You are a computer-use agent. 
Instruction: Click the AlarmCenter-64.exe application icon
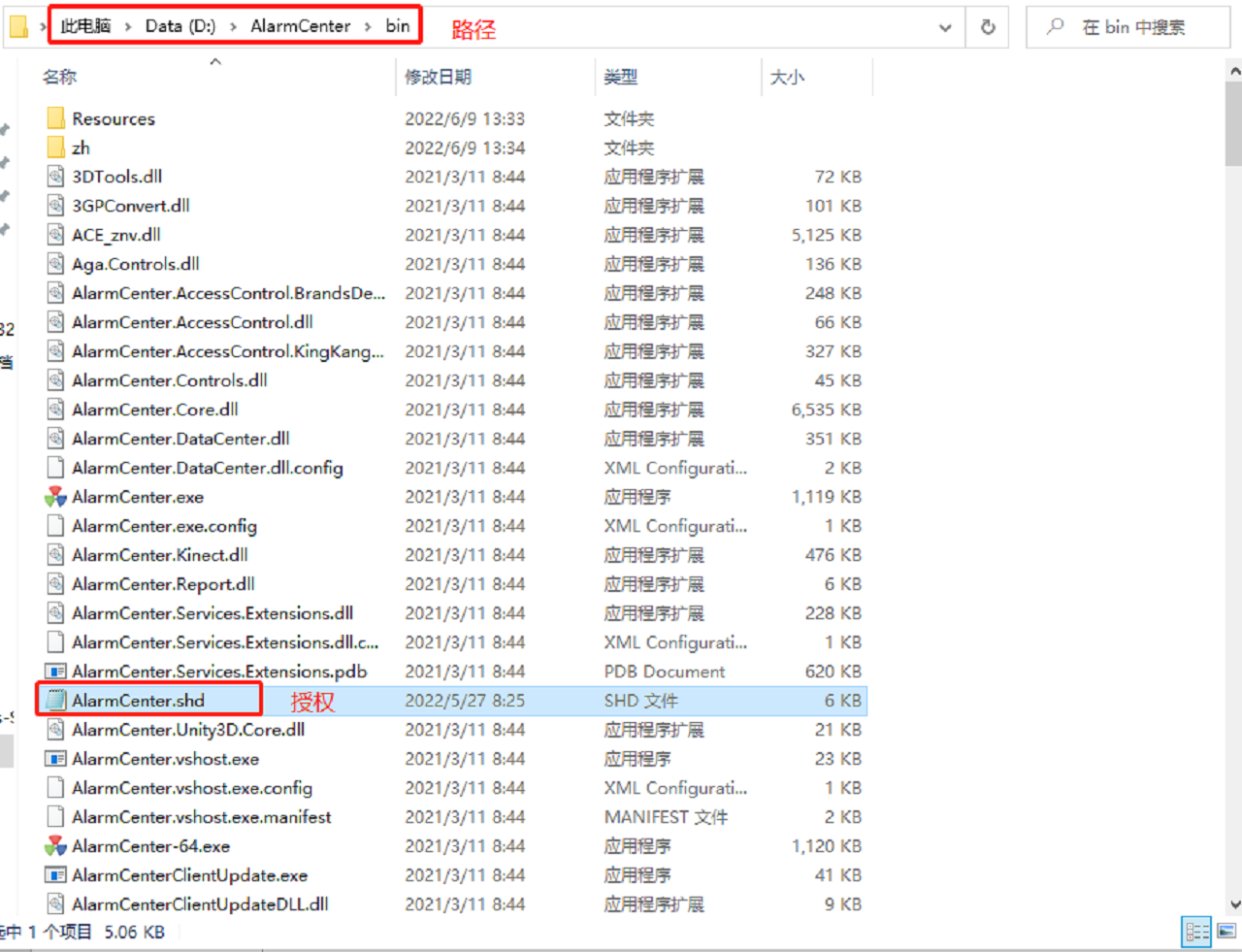pyautogui.click(x=55, y=846)
